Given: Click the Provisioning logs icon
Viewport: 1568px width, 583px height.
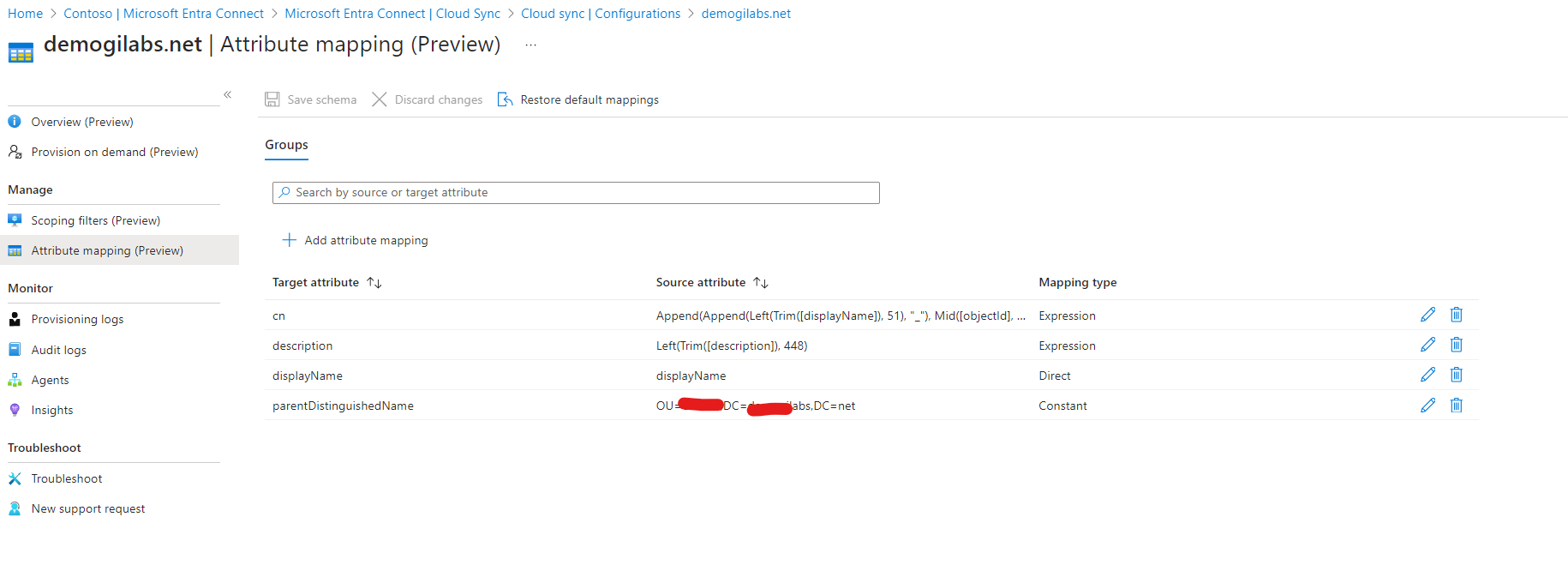Looking at the screenshot, I should point(15,319).
